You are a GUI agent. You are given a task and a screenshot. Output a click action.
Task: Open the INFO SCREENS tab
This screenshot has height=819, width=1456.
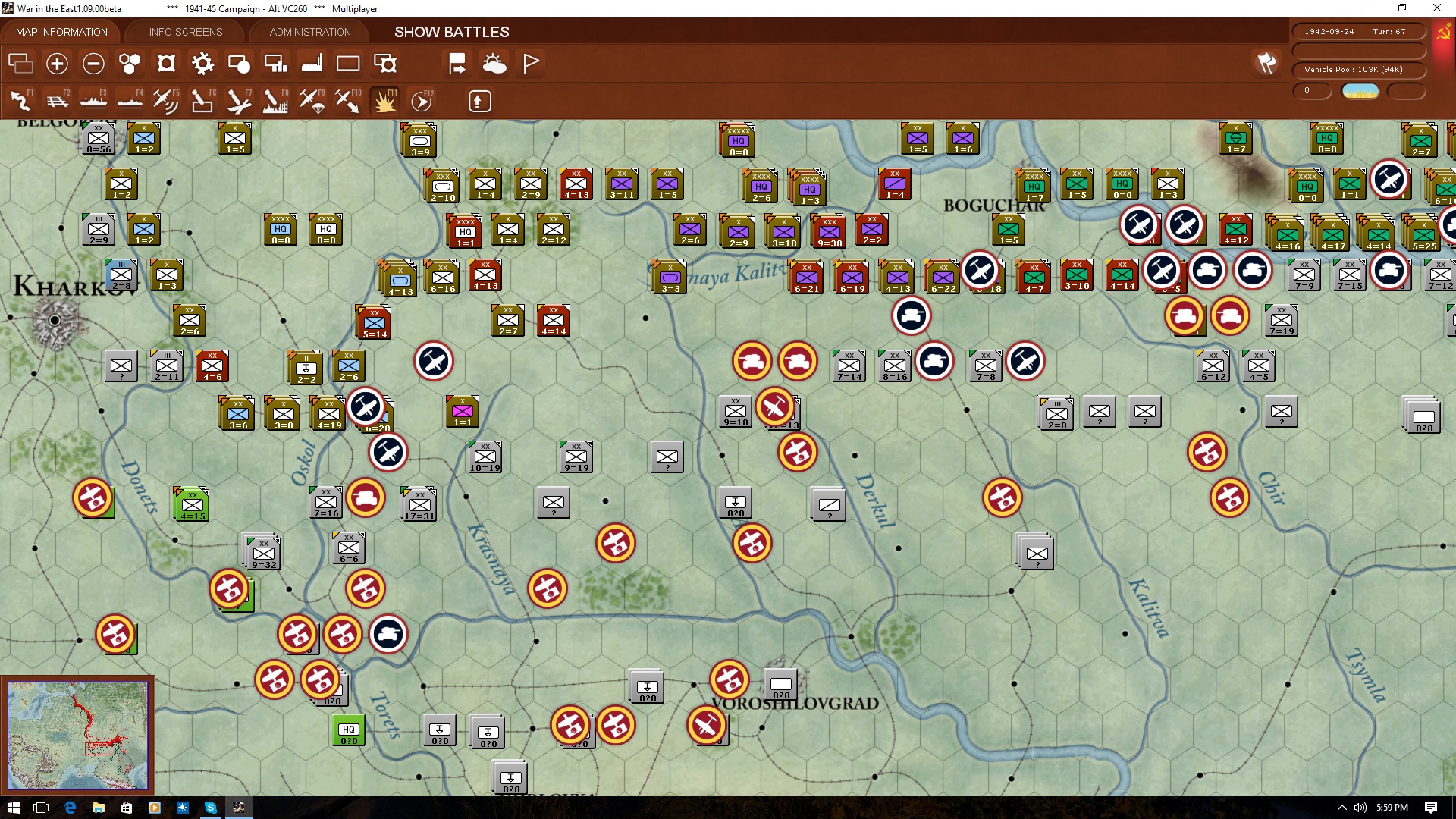[x=186, y=32]
